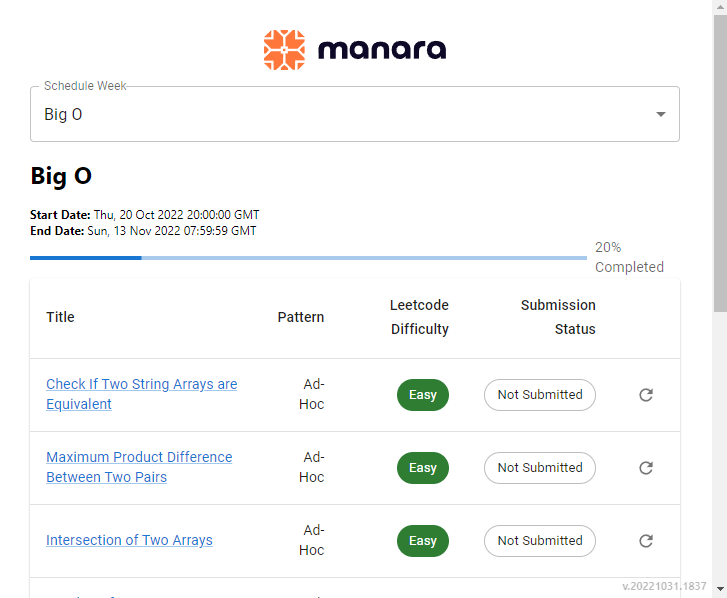The height and width of the screenshot is (598, 727).
Task: Open the Big O schedule week combo box
Action: [x=355, y=114]
